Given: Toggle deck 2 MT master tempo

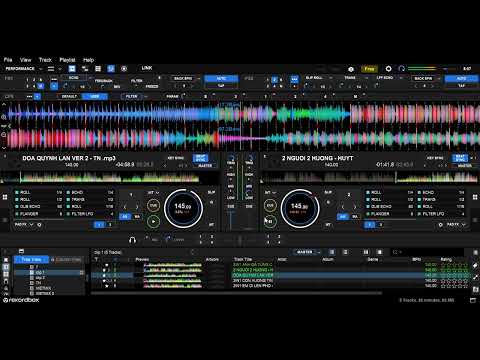Looking at the screenshot, I should (328, 225).
